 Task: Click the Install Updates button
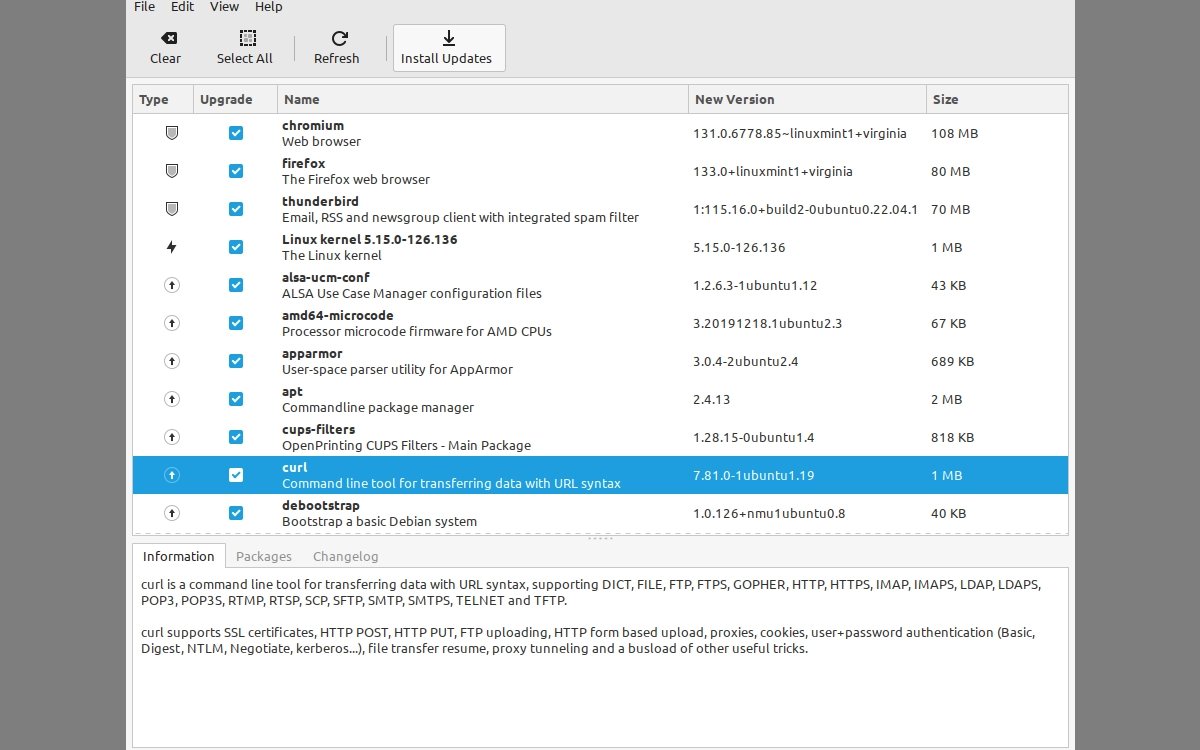pos(449,48)
